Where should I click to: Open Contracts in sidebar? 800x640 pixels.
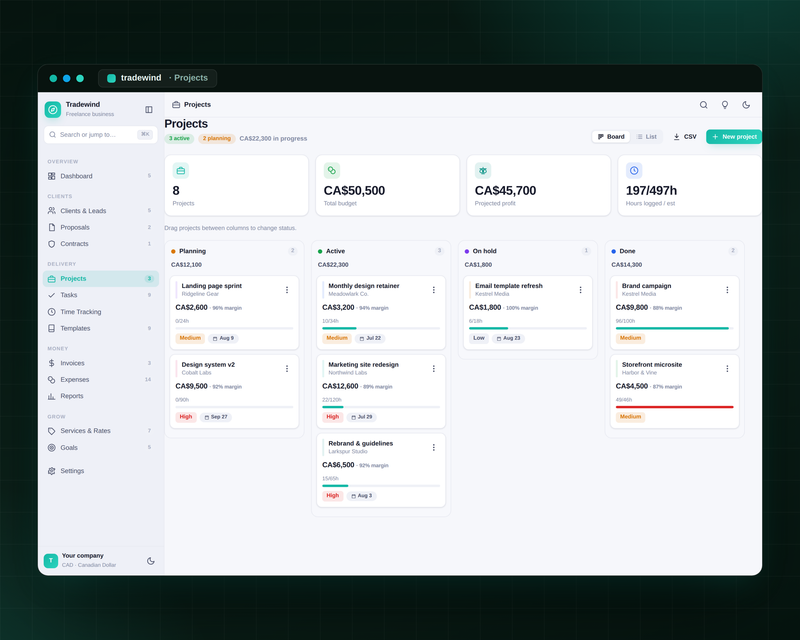101,244
